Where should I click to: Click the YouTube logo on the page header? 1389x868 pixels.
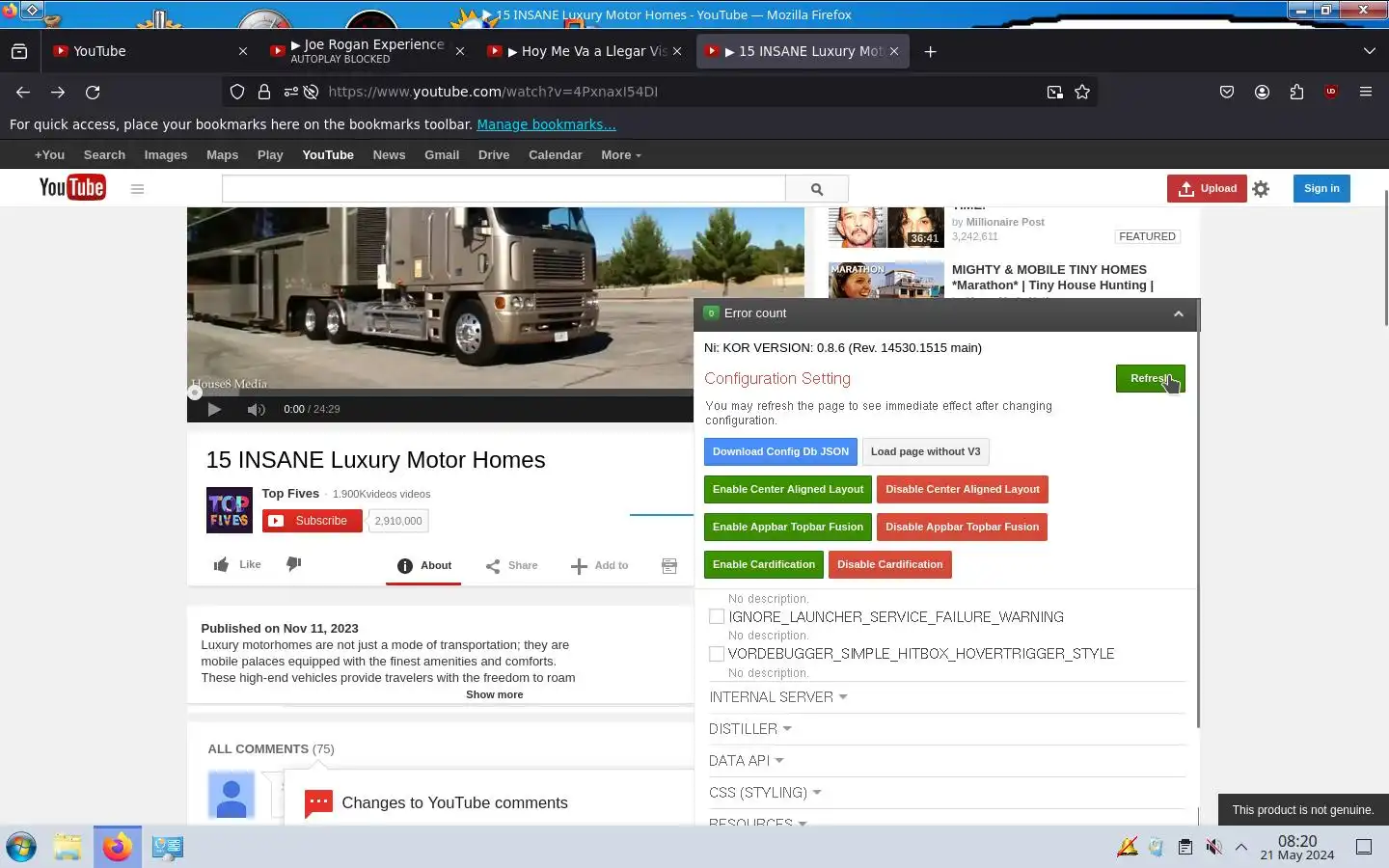pyautogui.click(x=72, y=187)
